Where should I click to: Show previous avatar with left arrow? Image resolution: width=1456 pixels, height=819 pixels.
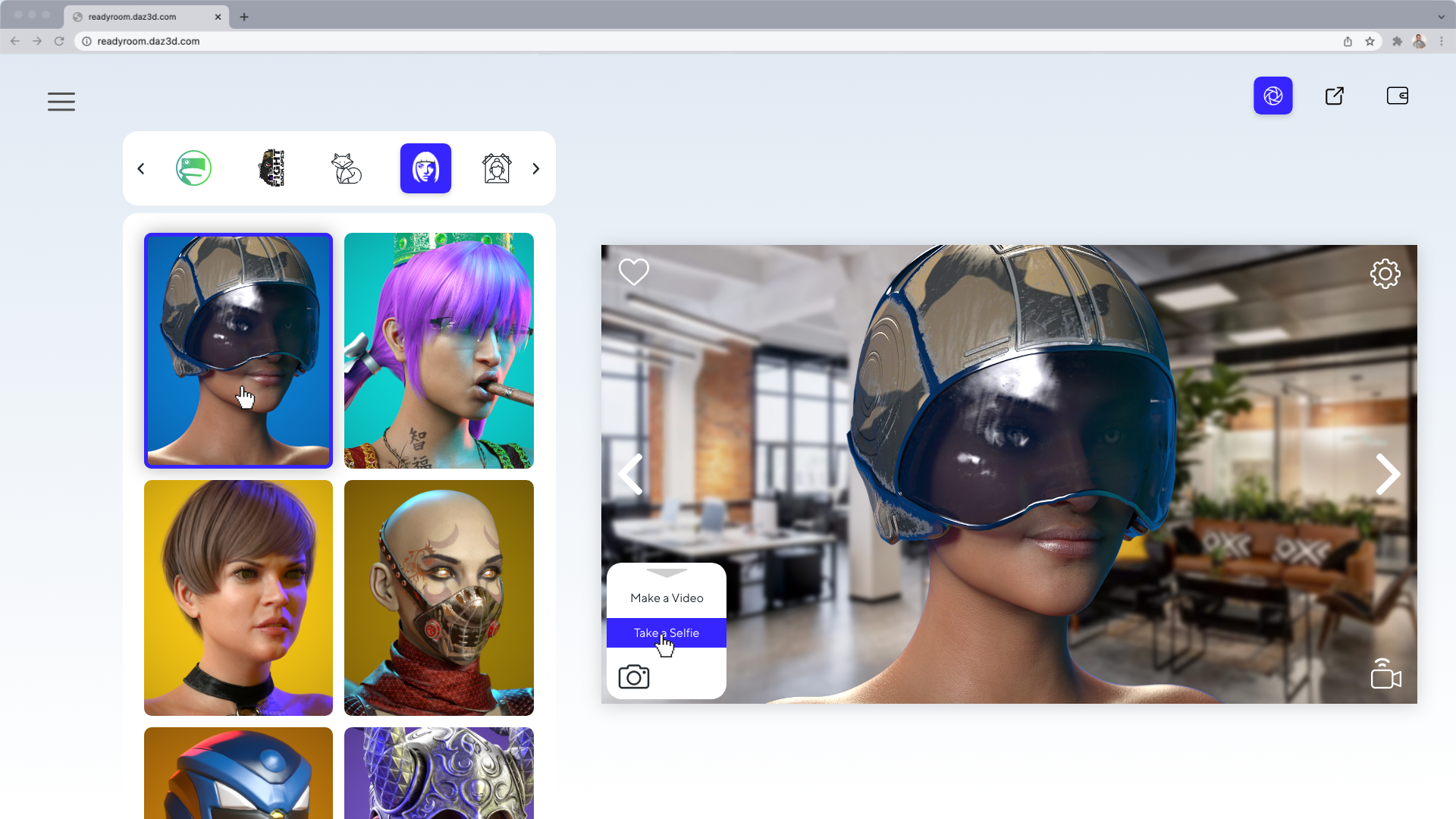[631, 475]
